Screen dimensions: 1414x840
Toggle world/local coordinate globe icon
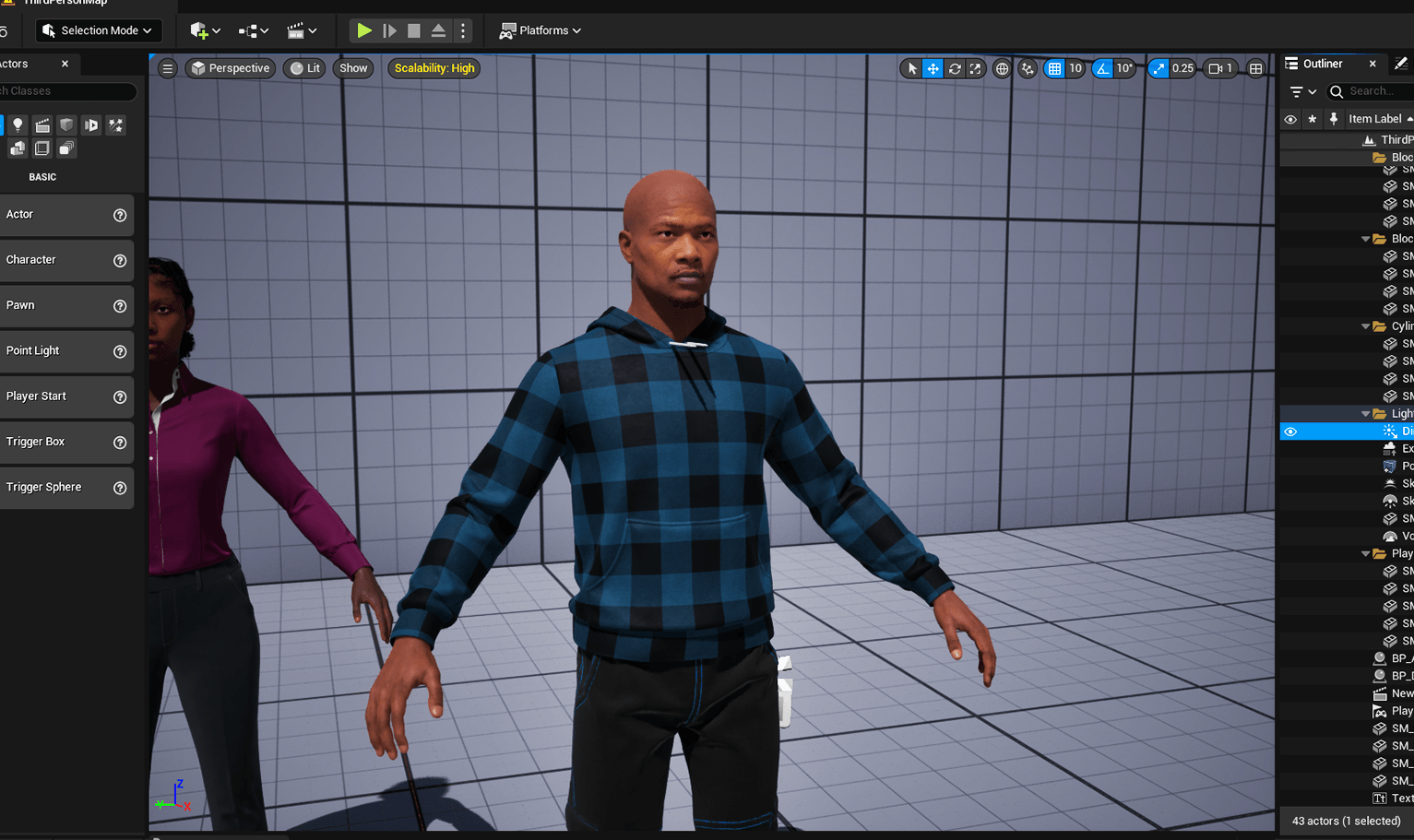[1000, 68]
